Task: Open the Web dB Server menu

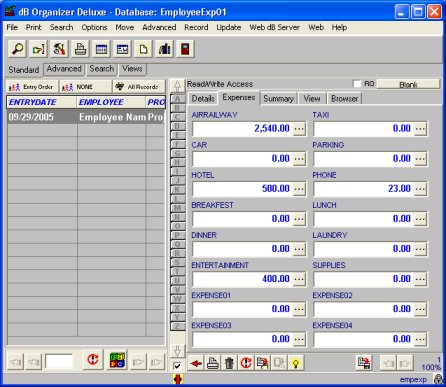Action: (275, 27)
